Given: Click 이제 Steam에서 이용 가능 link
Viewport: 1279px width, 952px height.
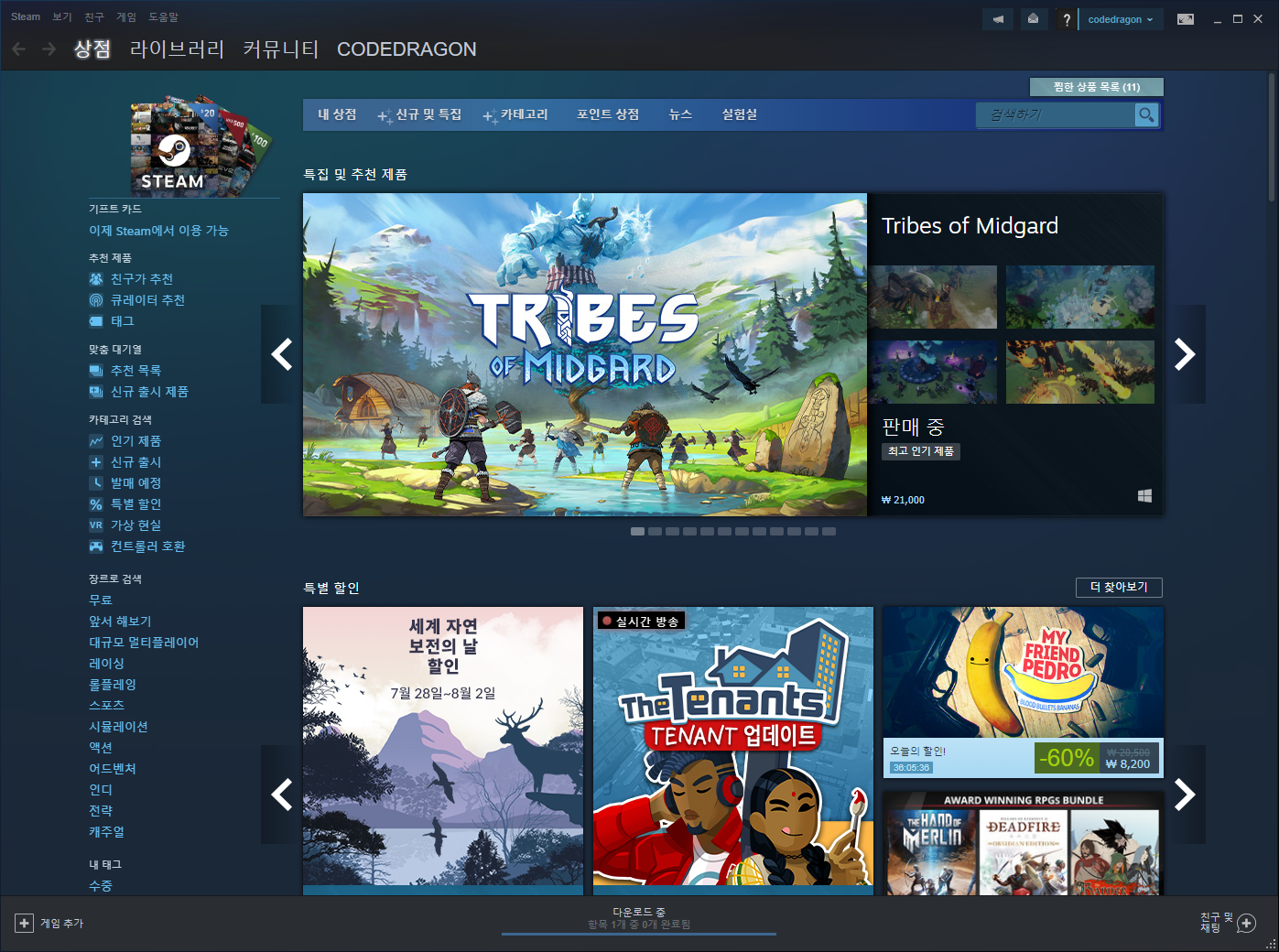Looking at the screenshot, I should (x=158, y=231).
